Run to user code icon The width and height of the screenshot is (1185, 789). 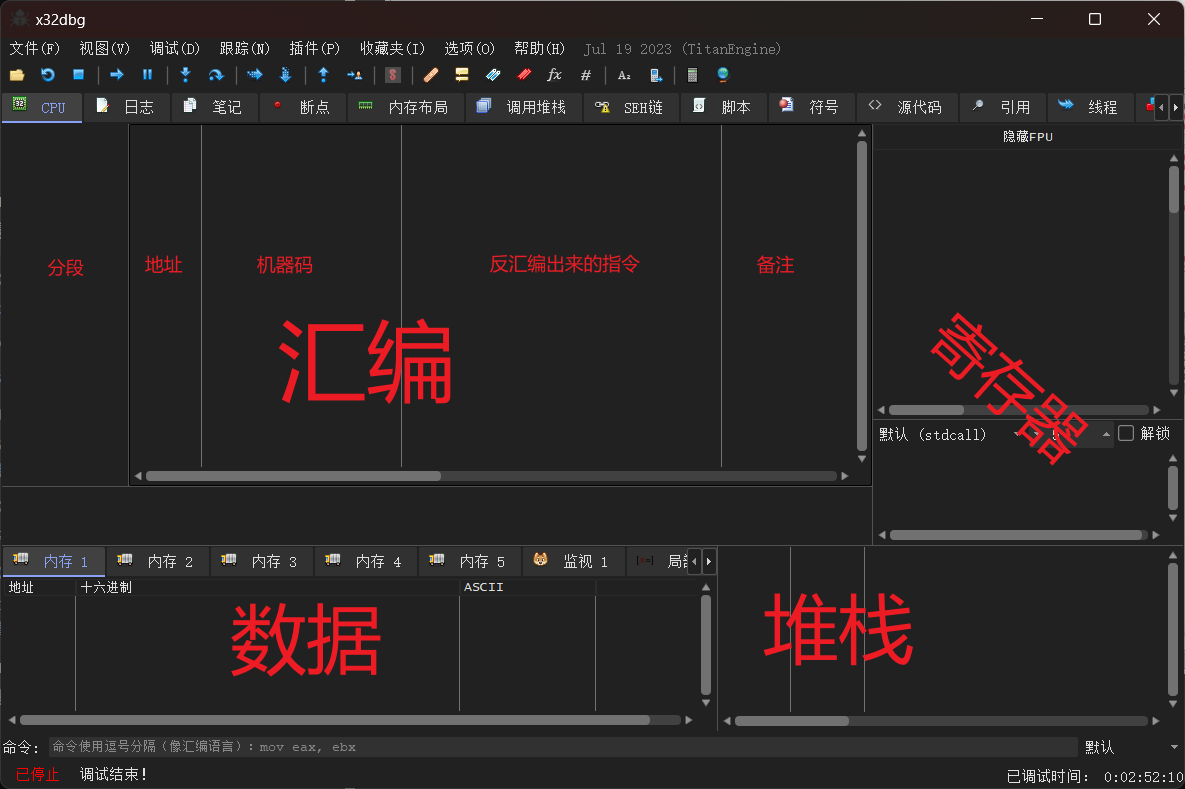(x=354, y=75)
